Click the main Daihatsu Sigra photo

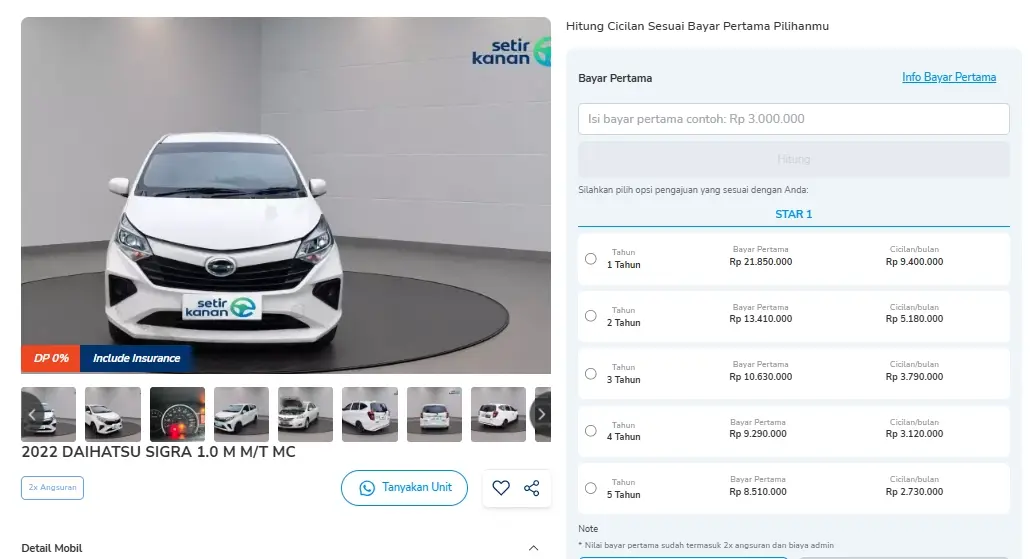pyautogui.click(x=286, y=196)
